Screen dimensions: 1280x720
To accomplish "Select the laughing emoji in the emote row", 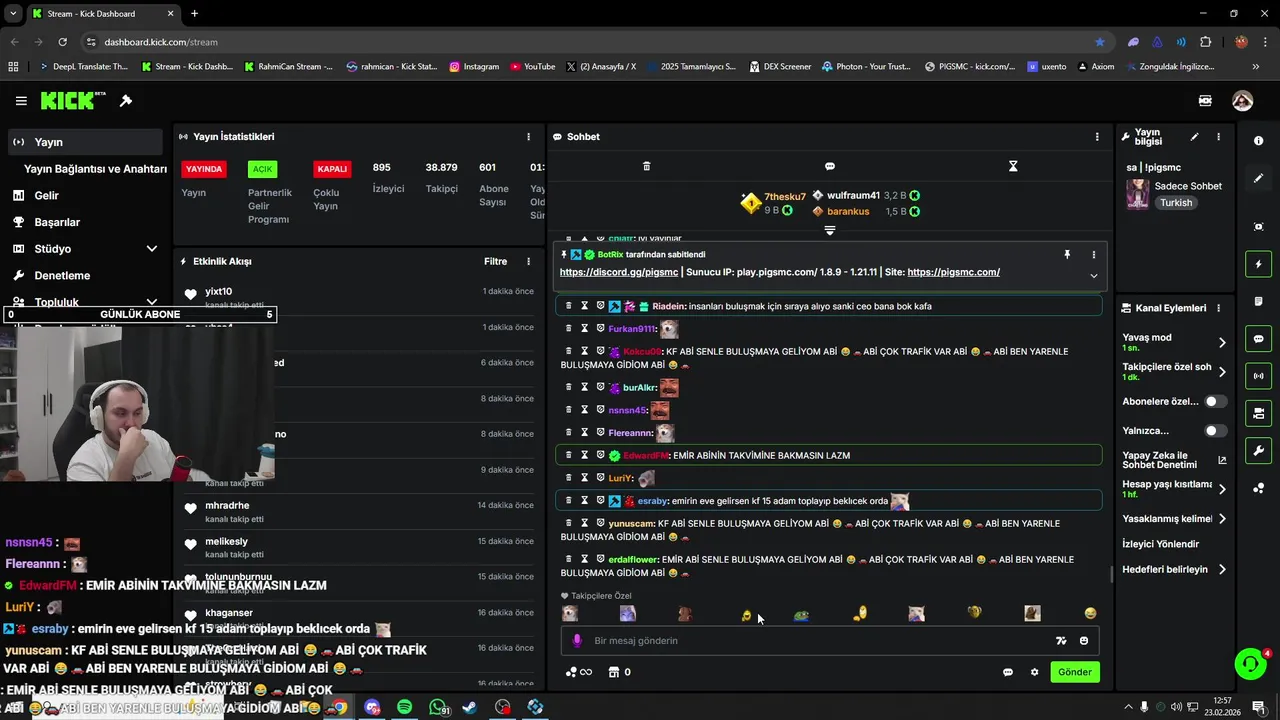I will tap(1090, 614).
